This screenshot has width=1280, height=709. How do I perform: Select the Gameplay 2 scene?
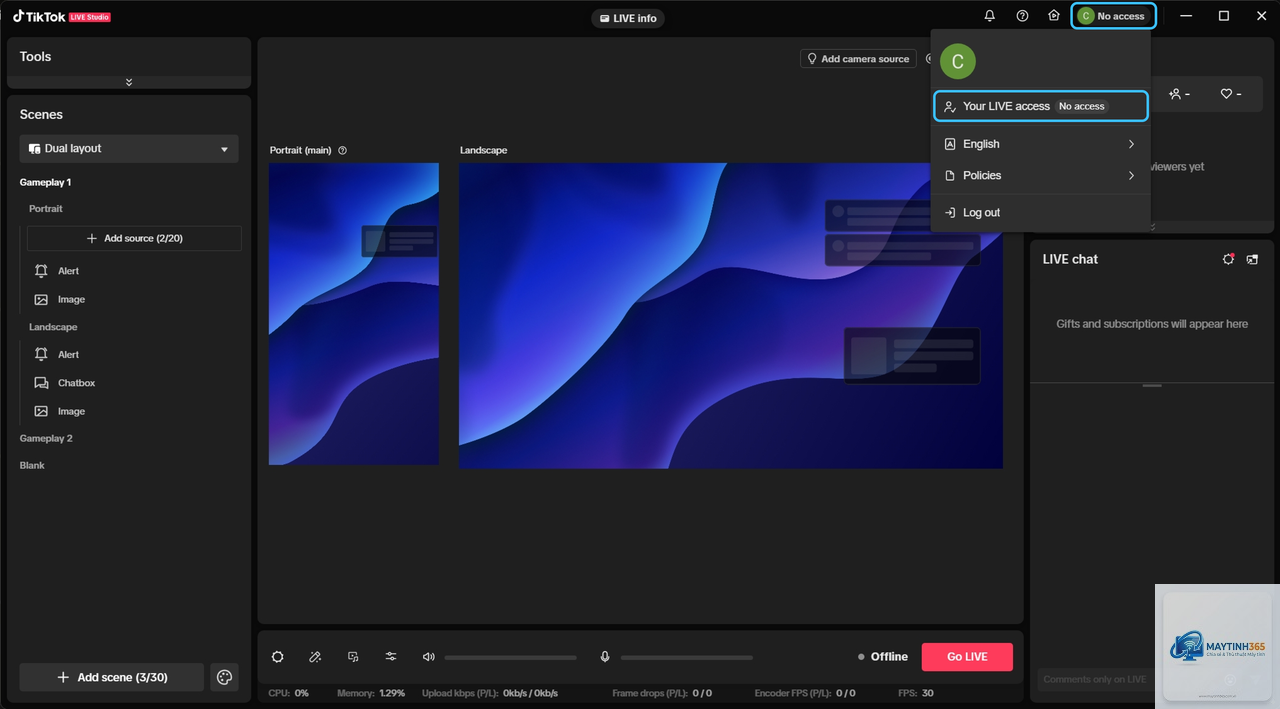point(46,438)
